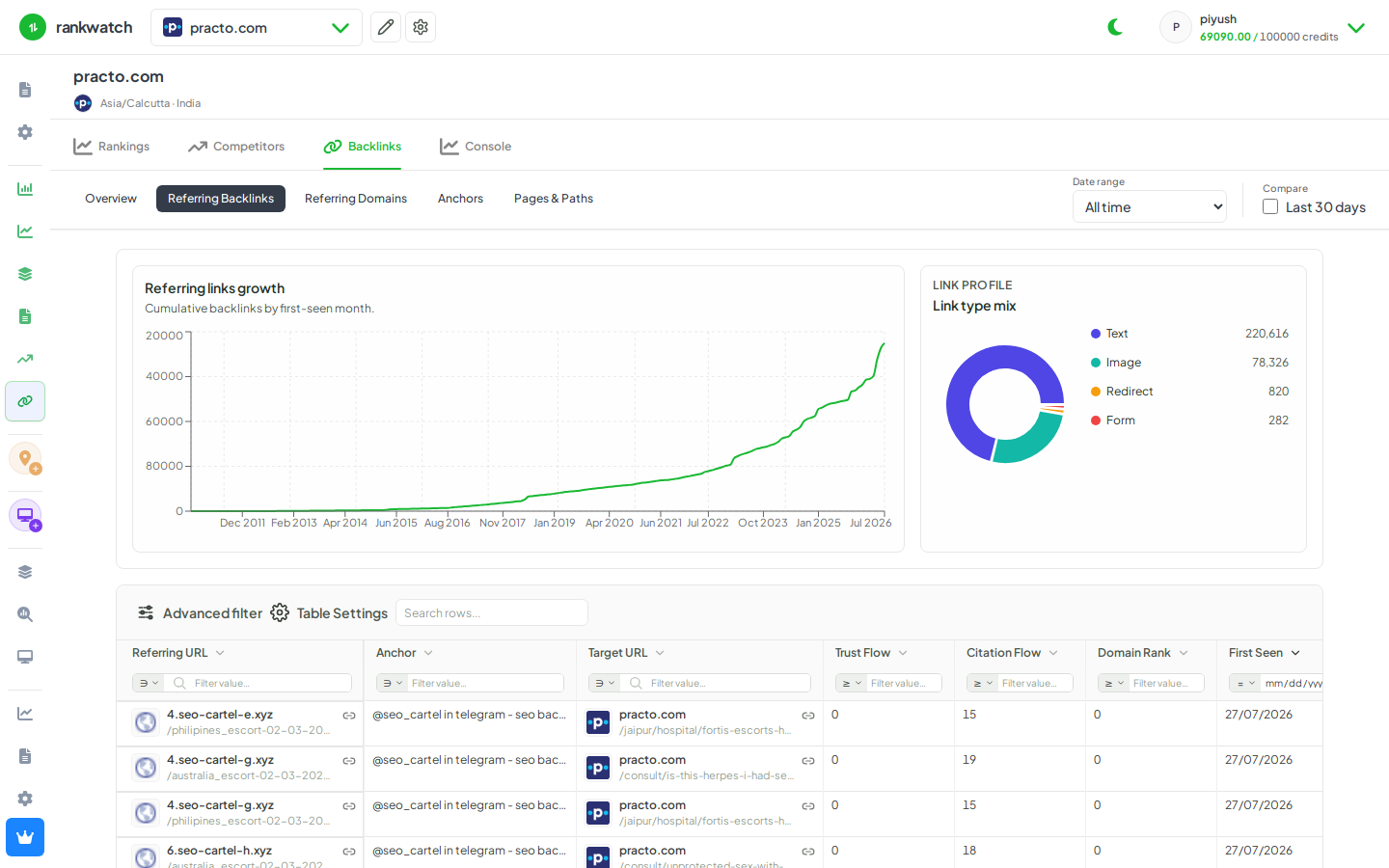This screenshot has height=868, width=1389.
Task: Open the 4.seo-cartel-e.xyz referring URL link
Action: 220,715
